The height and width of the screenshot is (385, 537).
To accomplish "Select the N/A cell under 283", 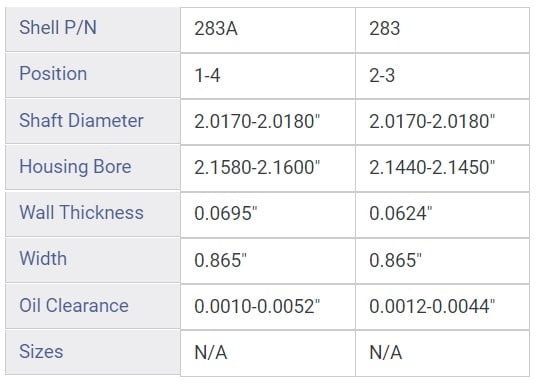I will tap(442, 353).
